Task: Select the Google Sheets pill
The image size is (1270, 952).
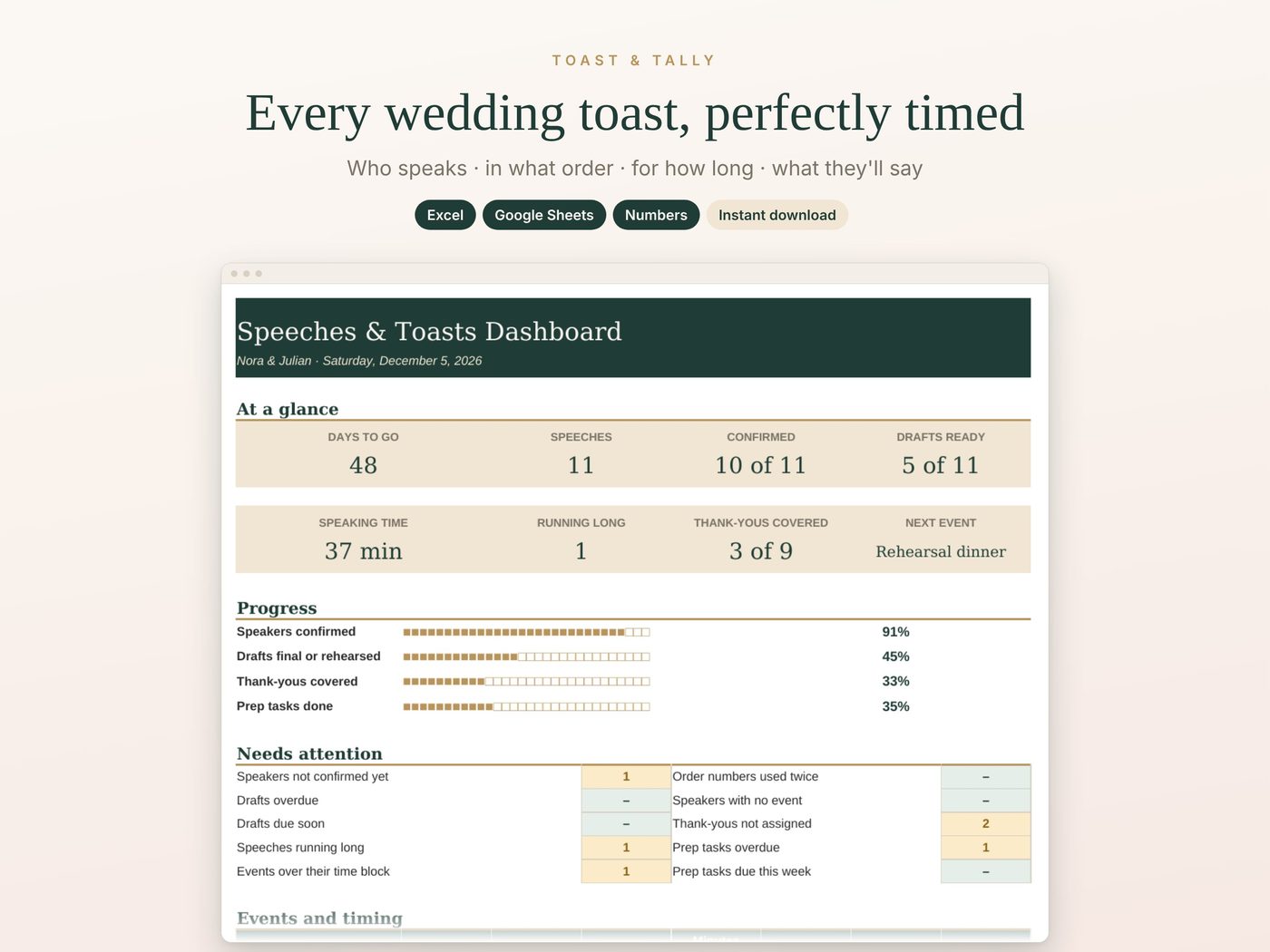Action: click(x=544, y=215)
